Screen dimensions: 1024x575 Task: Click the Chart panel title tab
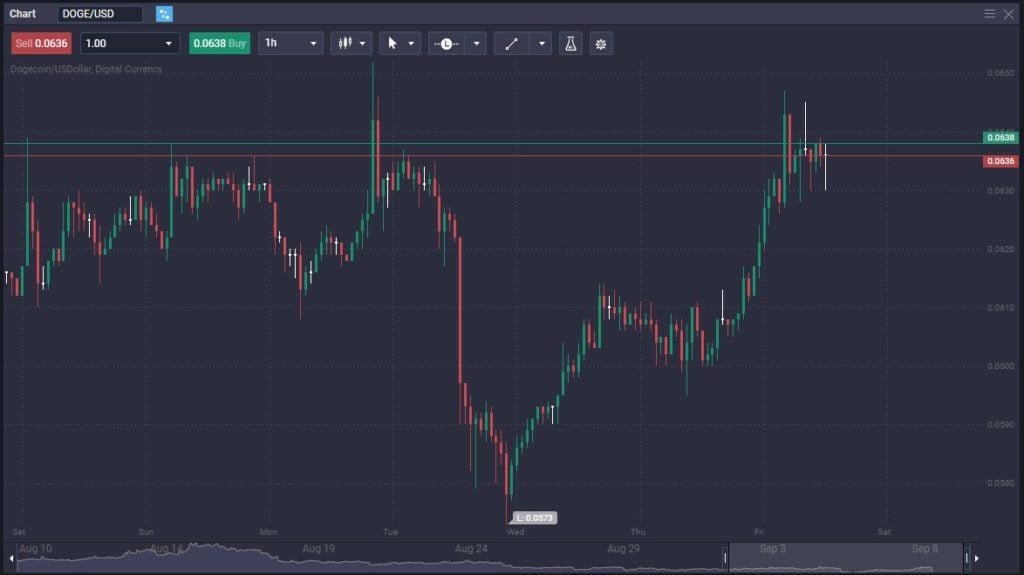tap(23, 14)
